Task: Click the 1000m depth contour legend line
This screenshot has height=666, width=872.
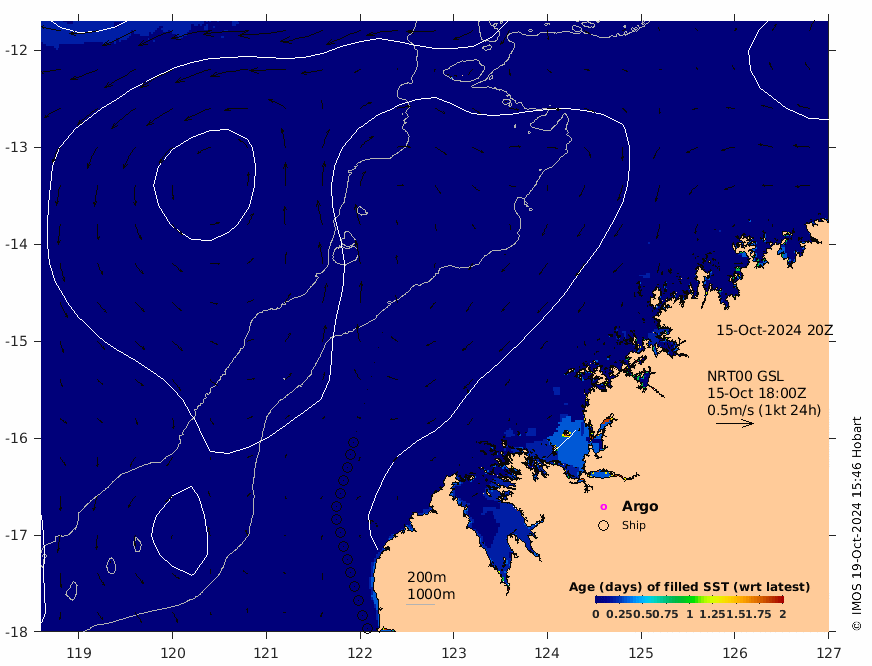Action: click(420, 605)
